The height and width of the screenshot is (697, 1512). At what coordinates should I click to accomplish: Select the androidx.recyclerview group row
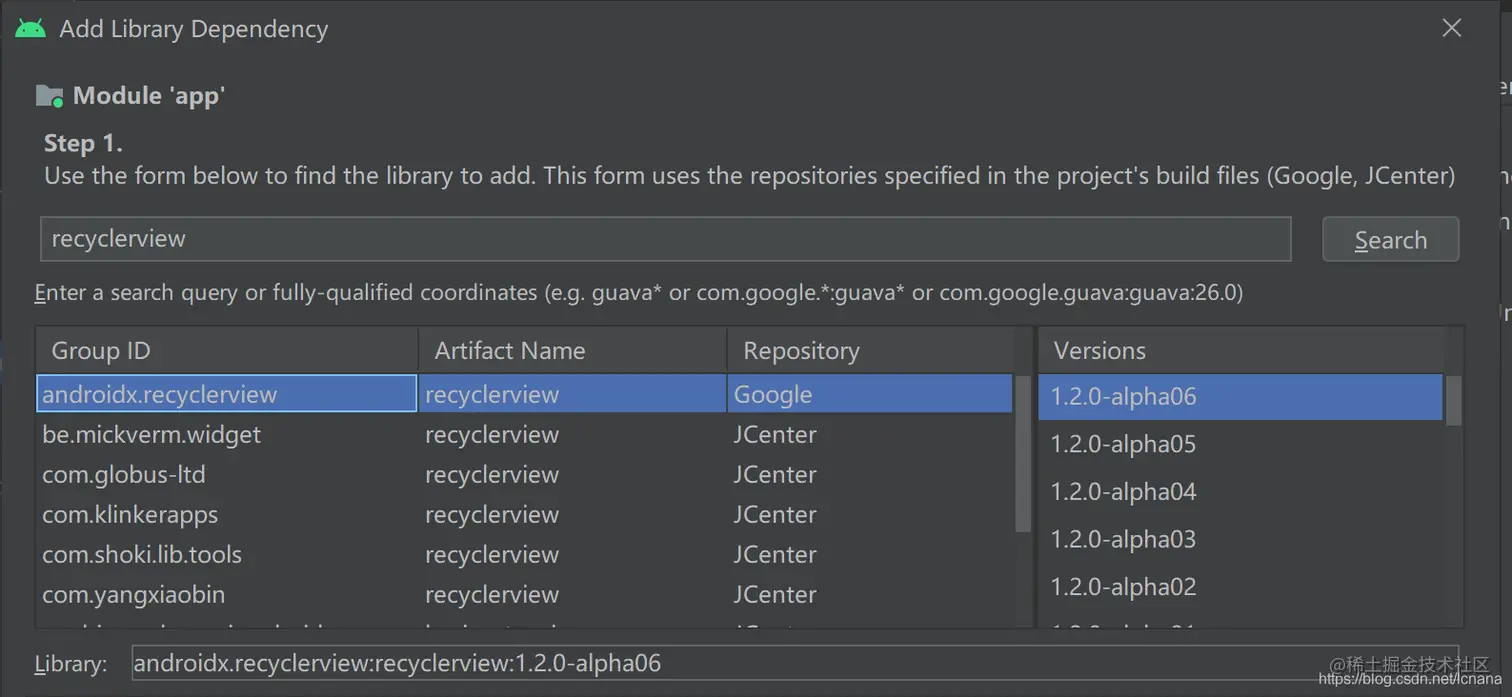[226, 394]
